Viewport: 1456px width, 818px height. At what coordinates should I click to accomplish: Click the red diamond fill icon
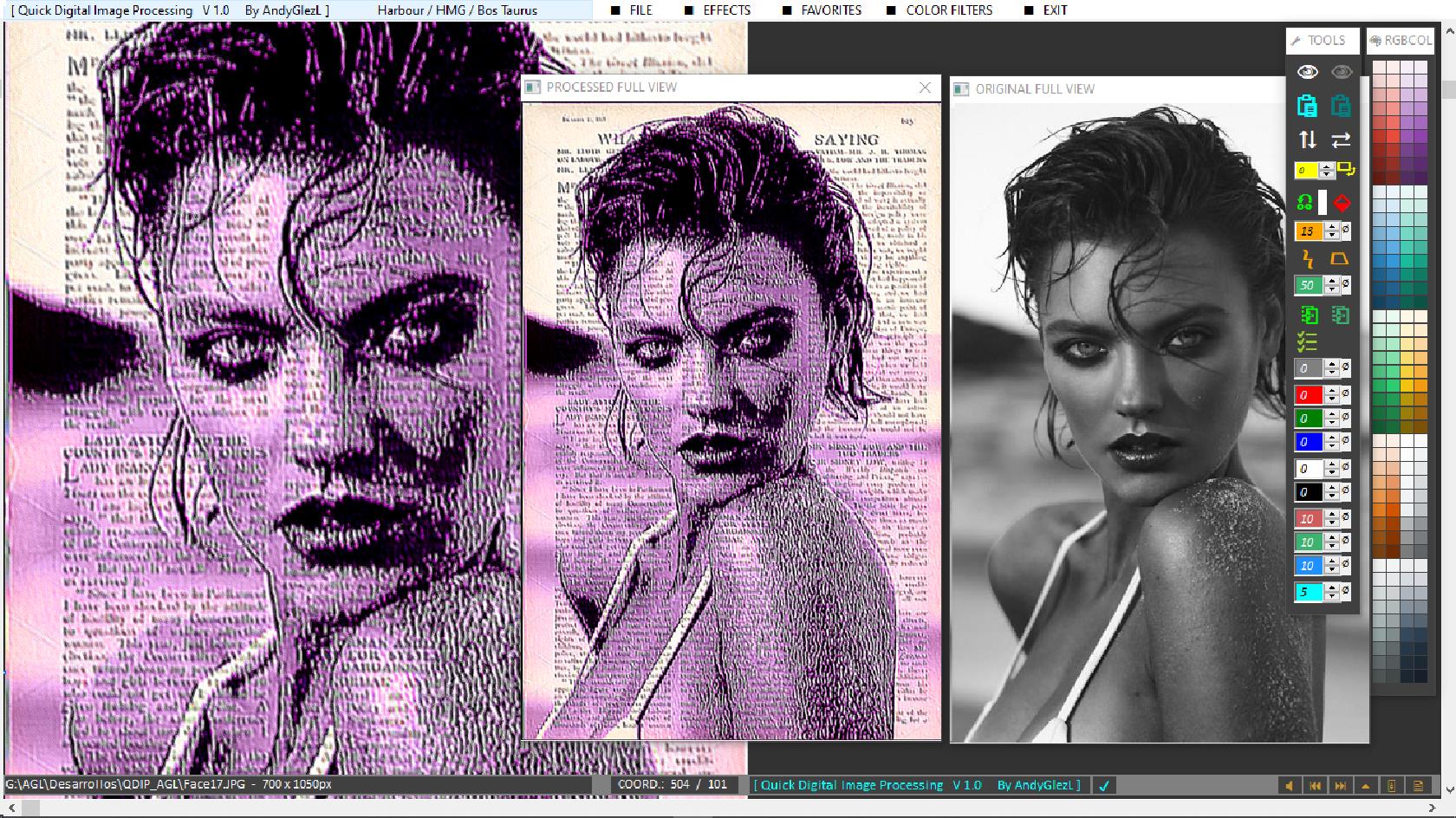click(1342, 203)
